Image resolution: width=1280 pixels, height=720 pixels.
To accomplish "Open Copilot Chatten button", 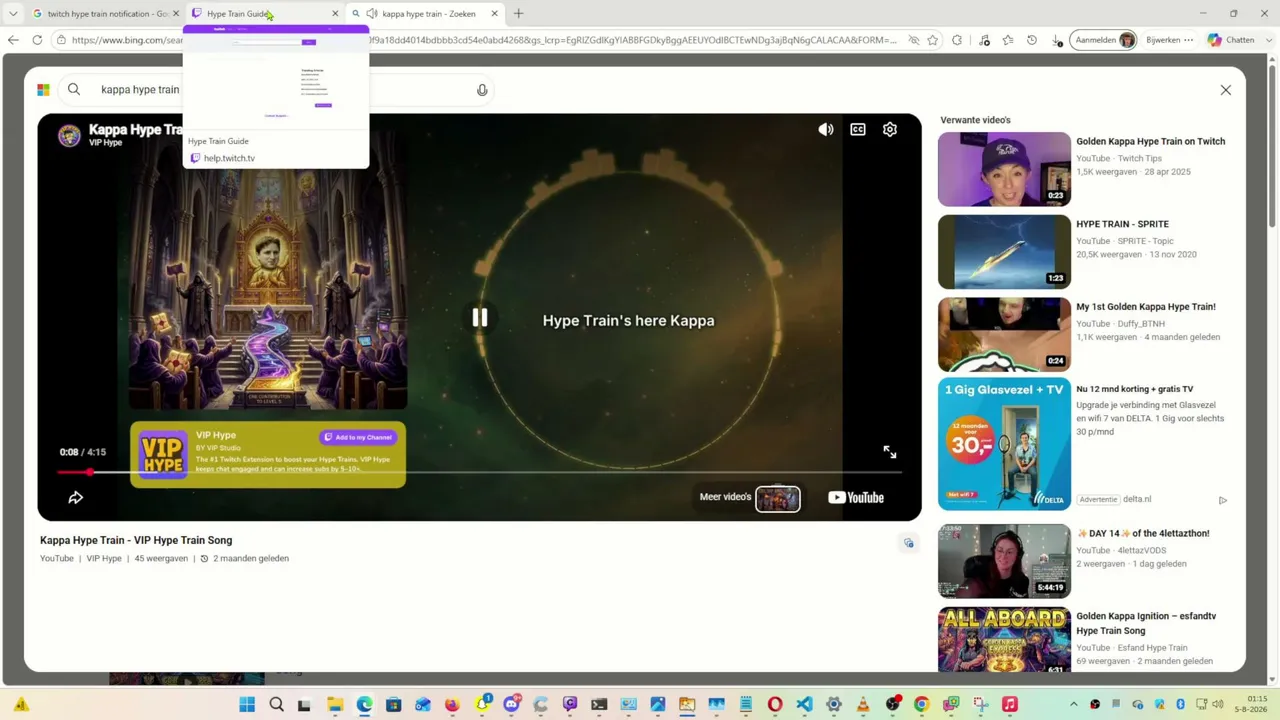I will coord(1230,40).
